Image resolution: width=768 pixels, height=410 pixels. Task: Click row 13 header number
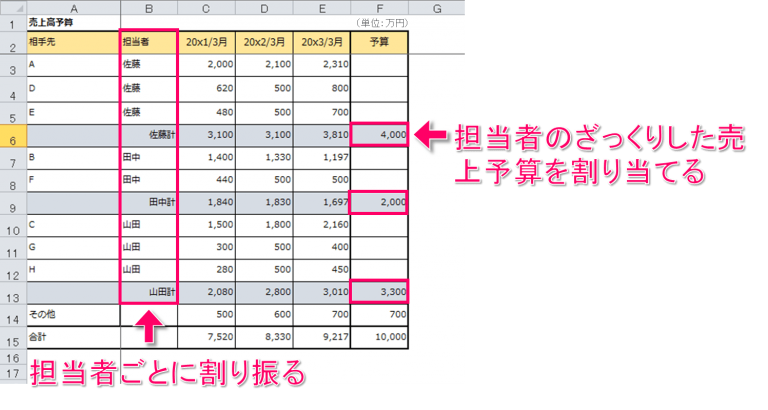pyautogui.click(x=13, y=297)
